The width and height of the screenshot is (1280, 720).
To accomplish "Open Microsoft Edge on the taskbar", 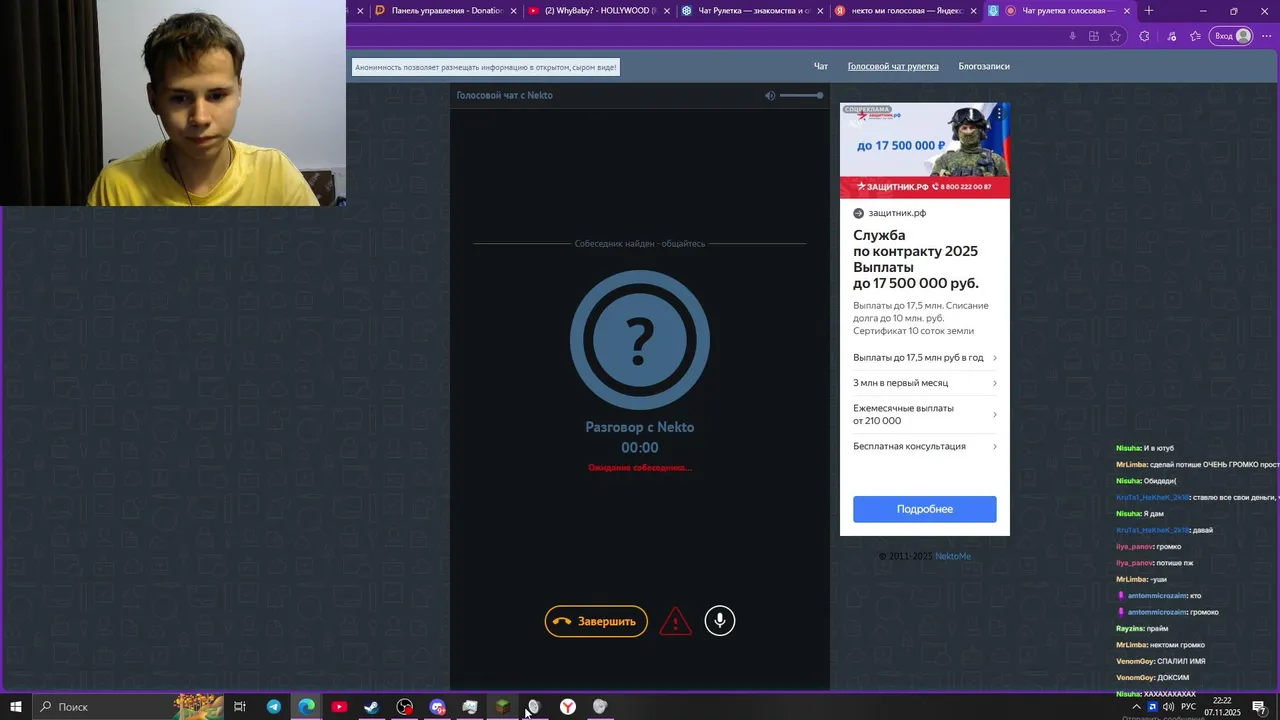I will (306, 707).
